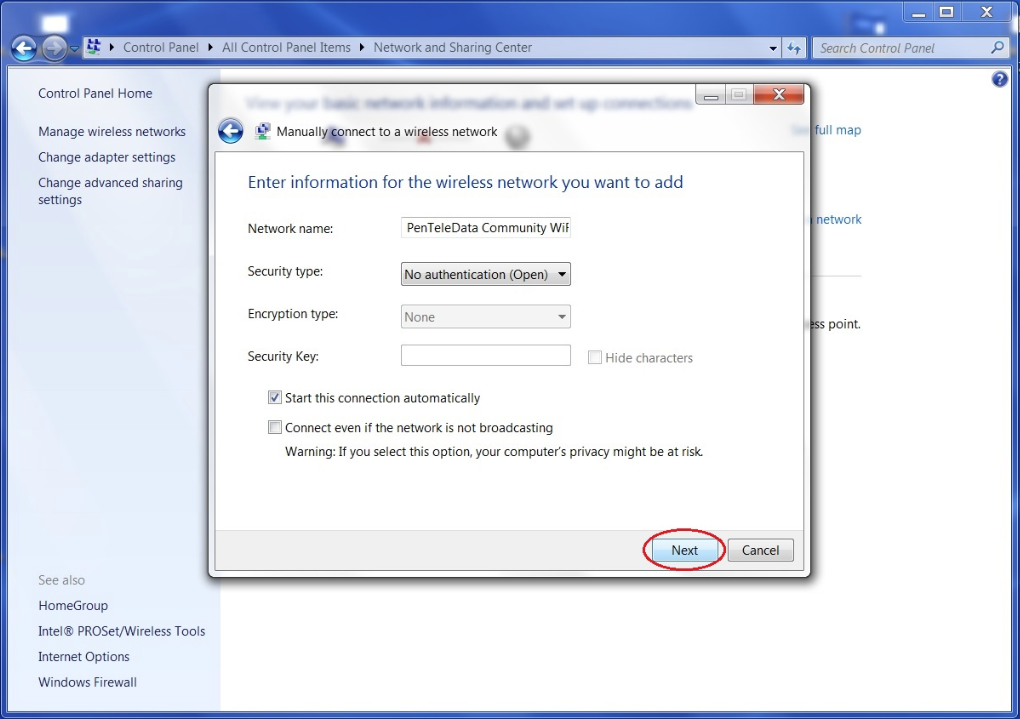Click the Security Key input field

[485, 355]
